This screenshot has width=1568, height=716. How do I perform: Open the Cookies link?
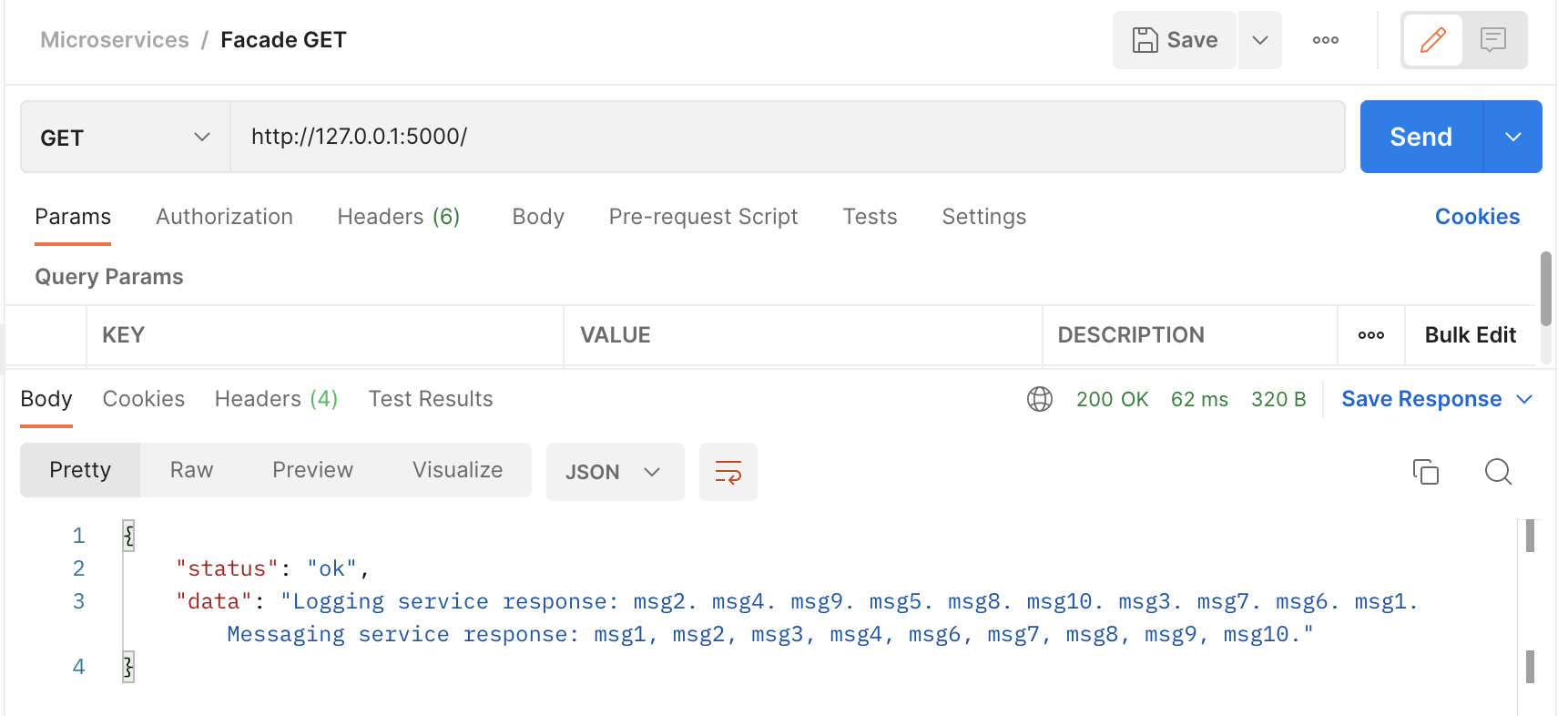coord(1477,217)
